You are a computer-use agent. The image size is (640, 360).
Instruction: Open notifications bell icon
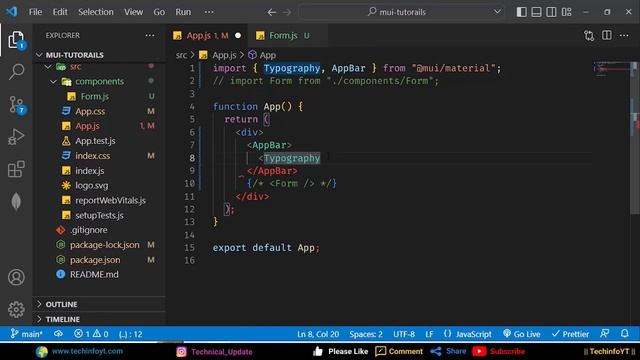[624, 333]
